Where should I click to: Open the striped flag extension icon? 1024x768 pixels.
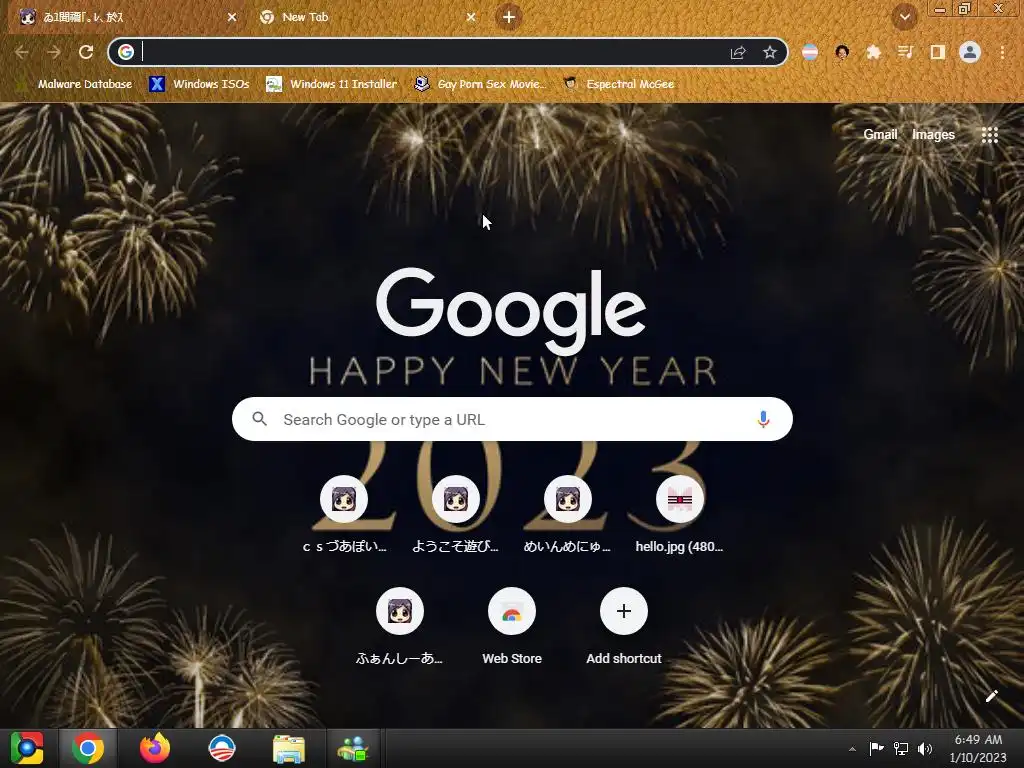(x=810, y=52)
